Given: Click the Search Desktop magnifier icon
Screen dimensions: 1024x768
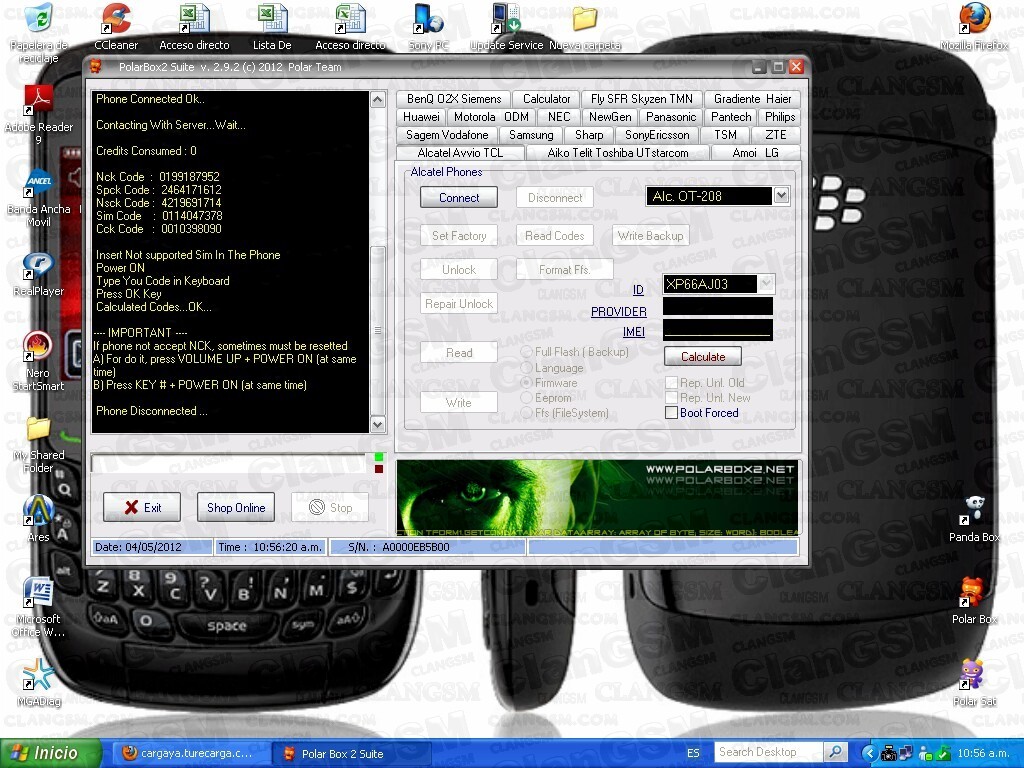Looking at the screenshot, I should [835, 752].
